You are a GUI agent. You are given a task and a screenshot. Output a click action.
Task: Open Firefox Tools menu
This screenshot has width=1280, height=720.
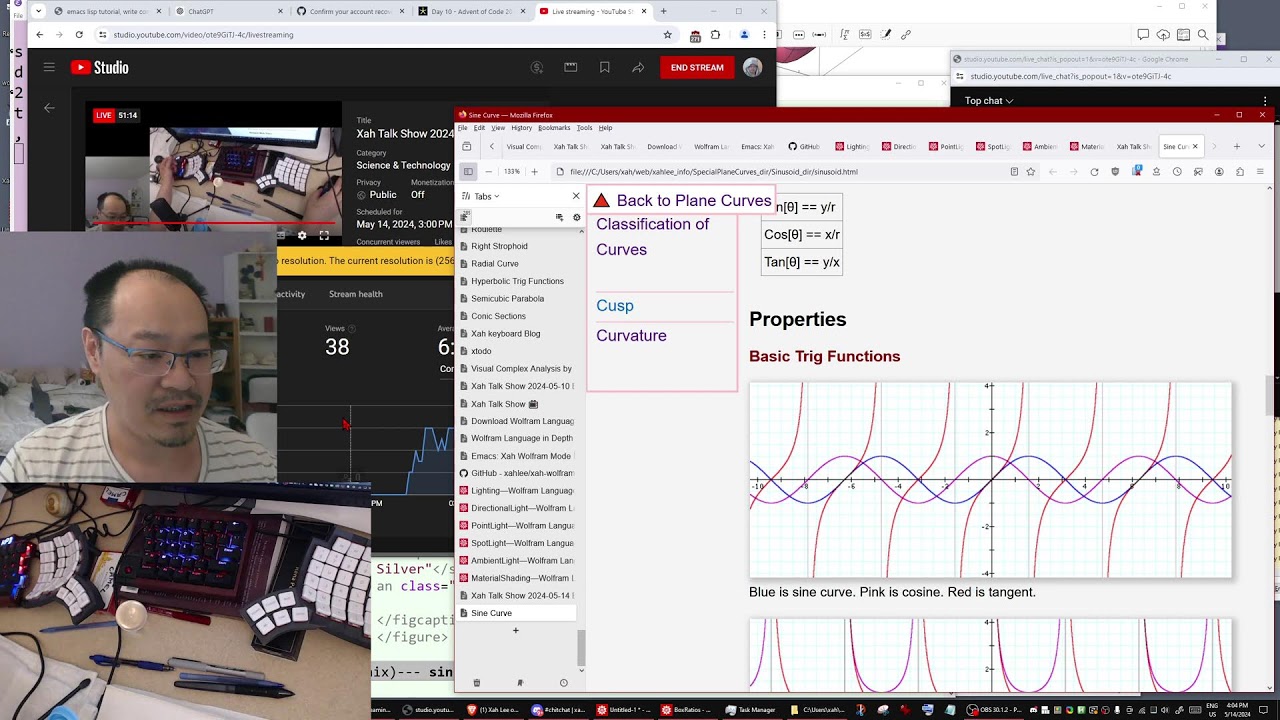[584, 128]
